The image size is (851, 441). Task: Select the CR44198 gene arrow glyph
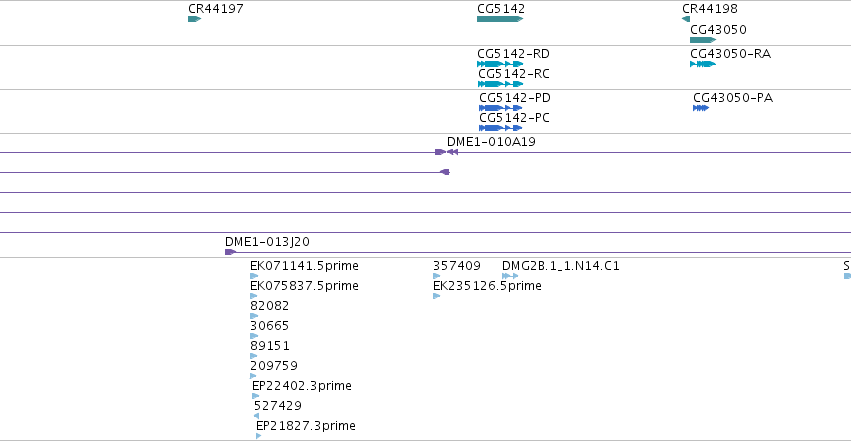(686, 19)
